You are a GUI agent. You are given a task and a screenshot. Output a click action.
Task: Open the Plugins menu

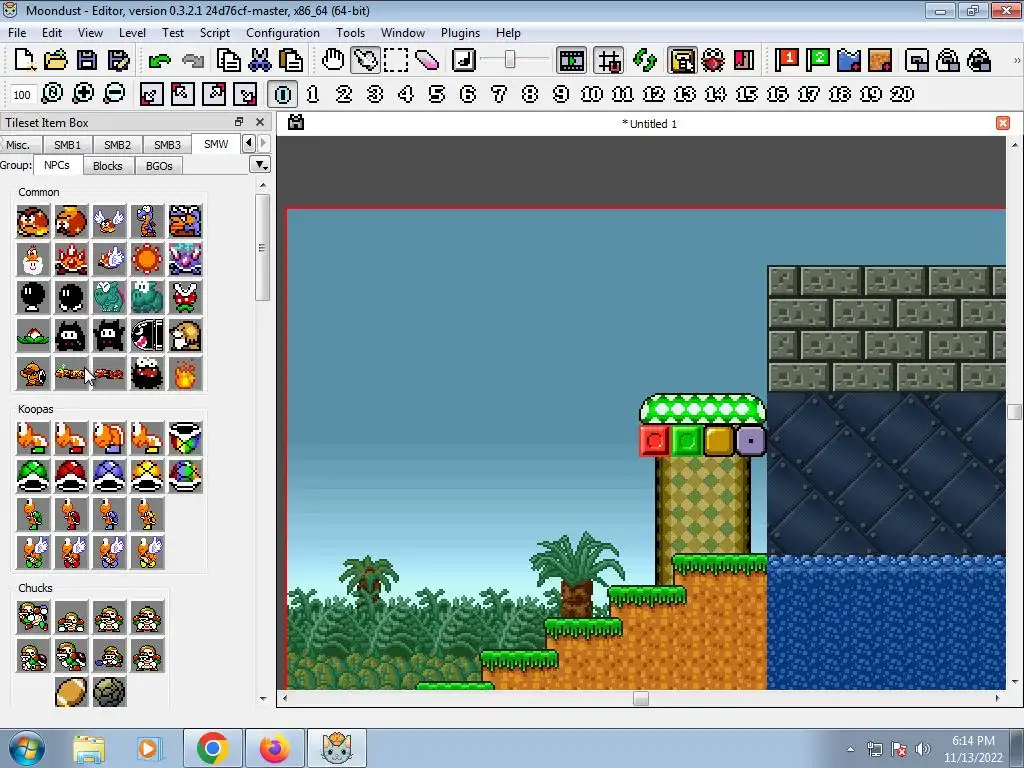point(460,33)
